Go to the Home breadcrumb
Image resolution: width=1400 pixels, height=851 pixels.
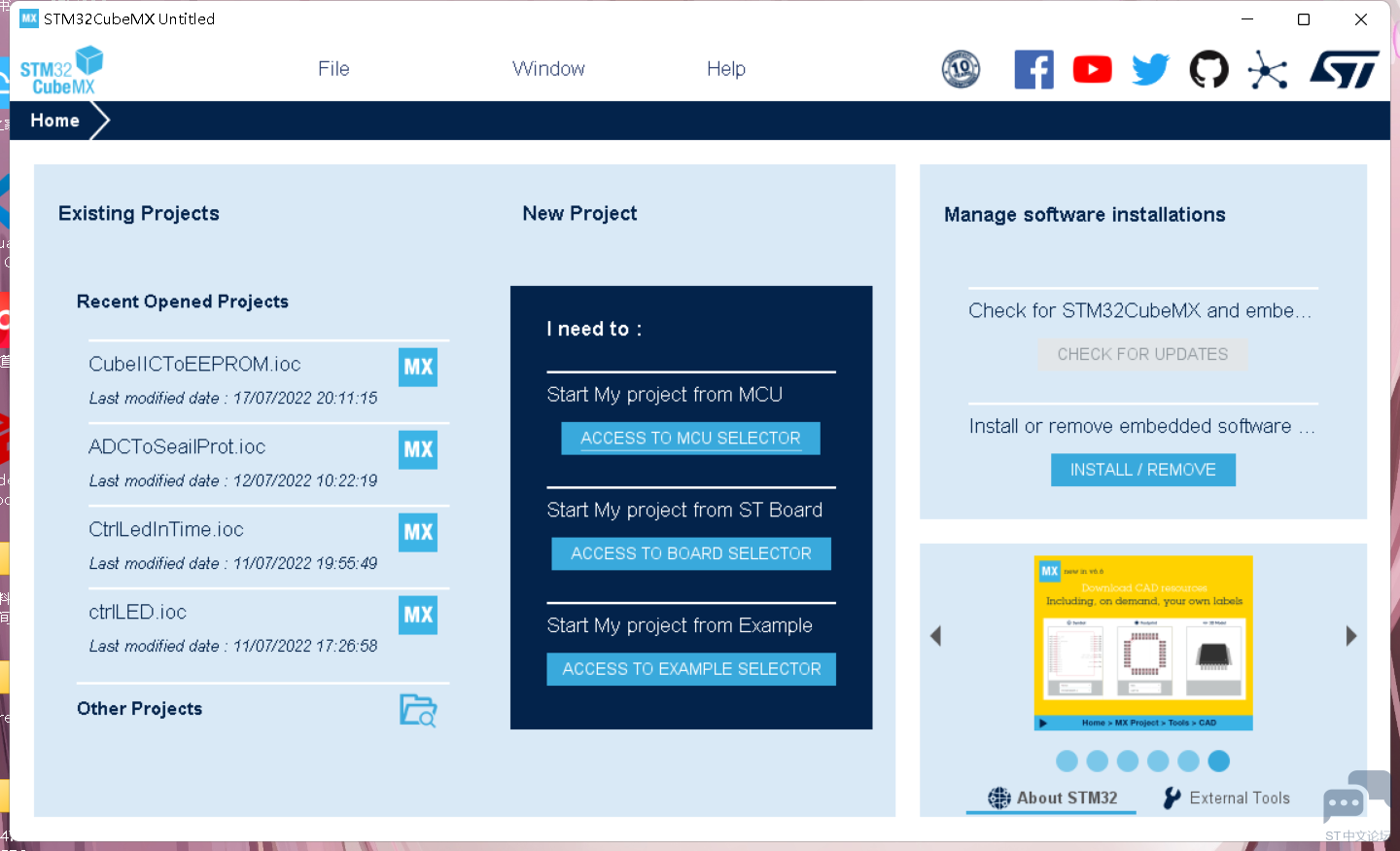pos(55,121)
